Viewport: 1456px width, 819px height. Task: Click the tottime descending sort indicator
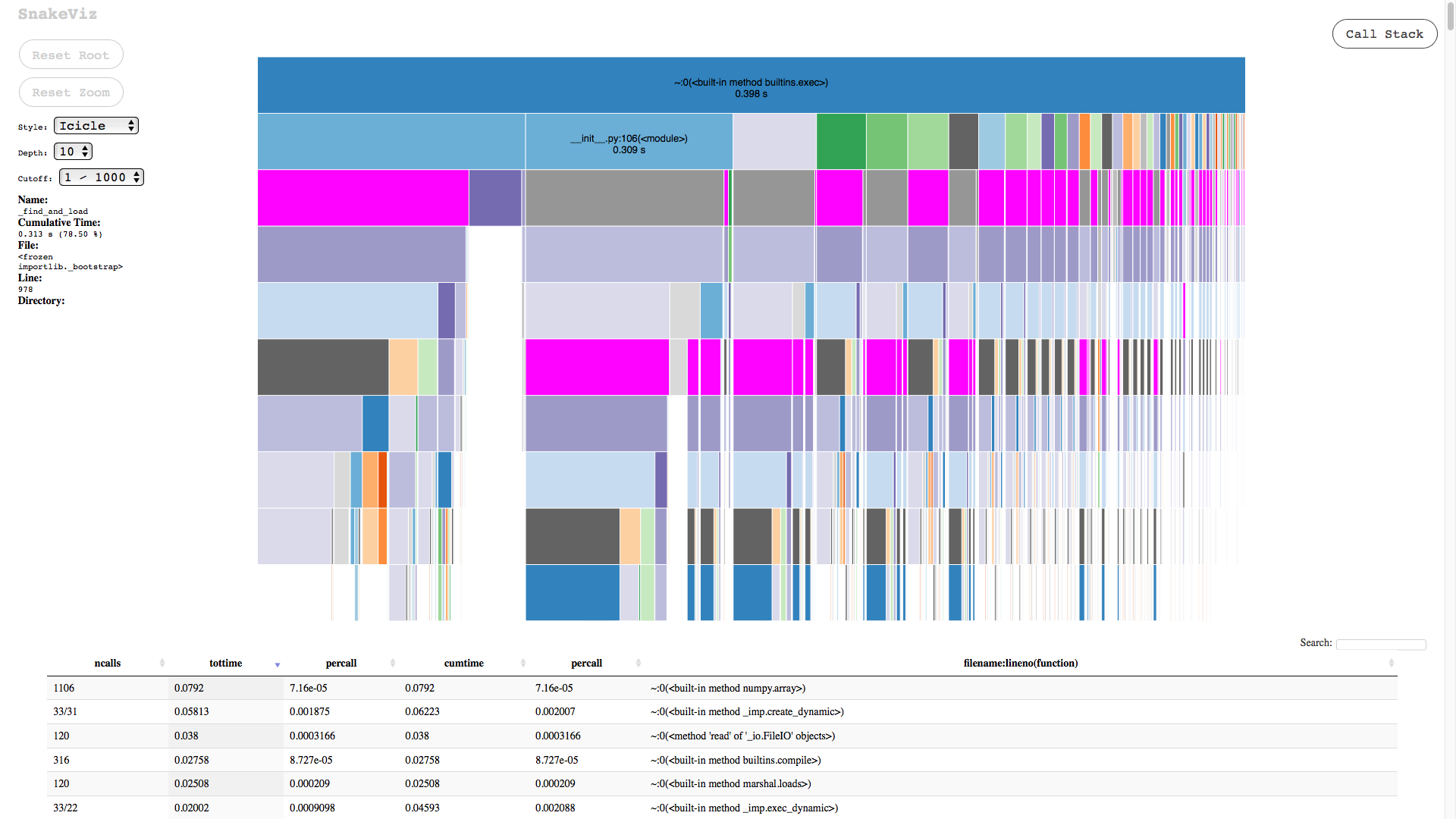point(278,664)
